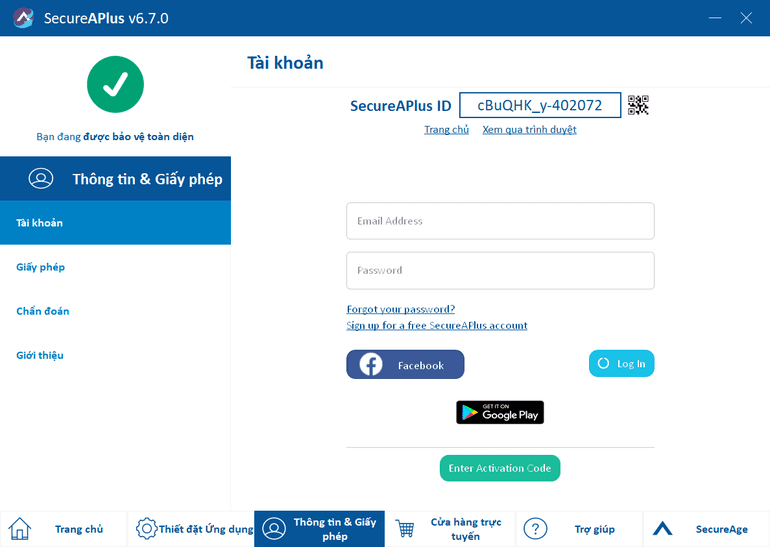The height and width of the screenshot is (547, 770).
Task: Focus the Password input field
Action: [500, 271]
